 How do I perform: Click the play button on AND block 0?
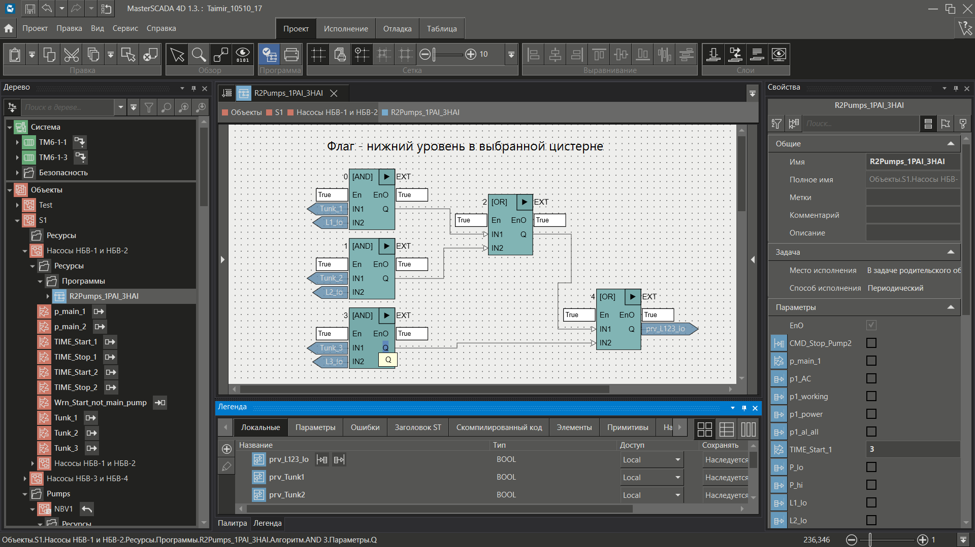click(x=386, y=177)
